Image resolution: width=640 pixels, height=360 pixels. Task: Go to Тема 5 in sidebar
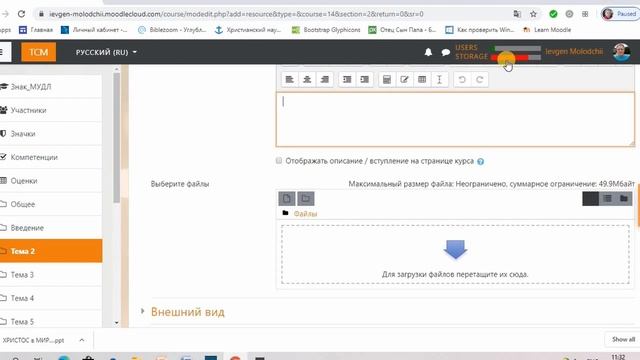pyautogui.click(x=50, y=322)
